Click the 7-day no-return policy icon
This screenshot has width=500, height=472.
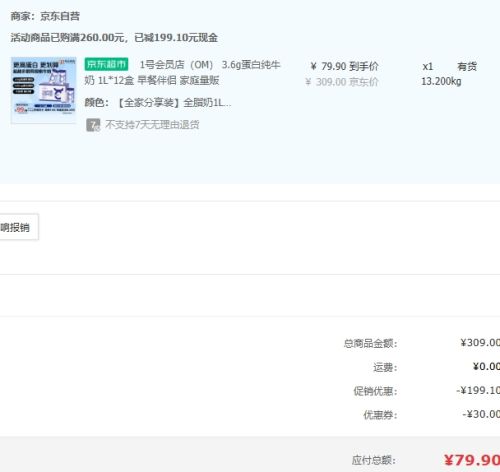pos(93,125)
